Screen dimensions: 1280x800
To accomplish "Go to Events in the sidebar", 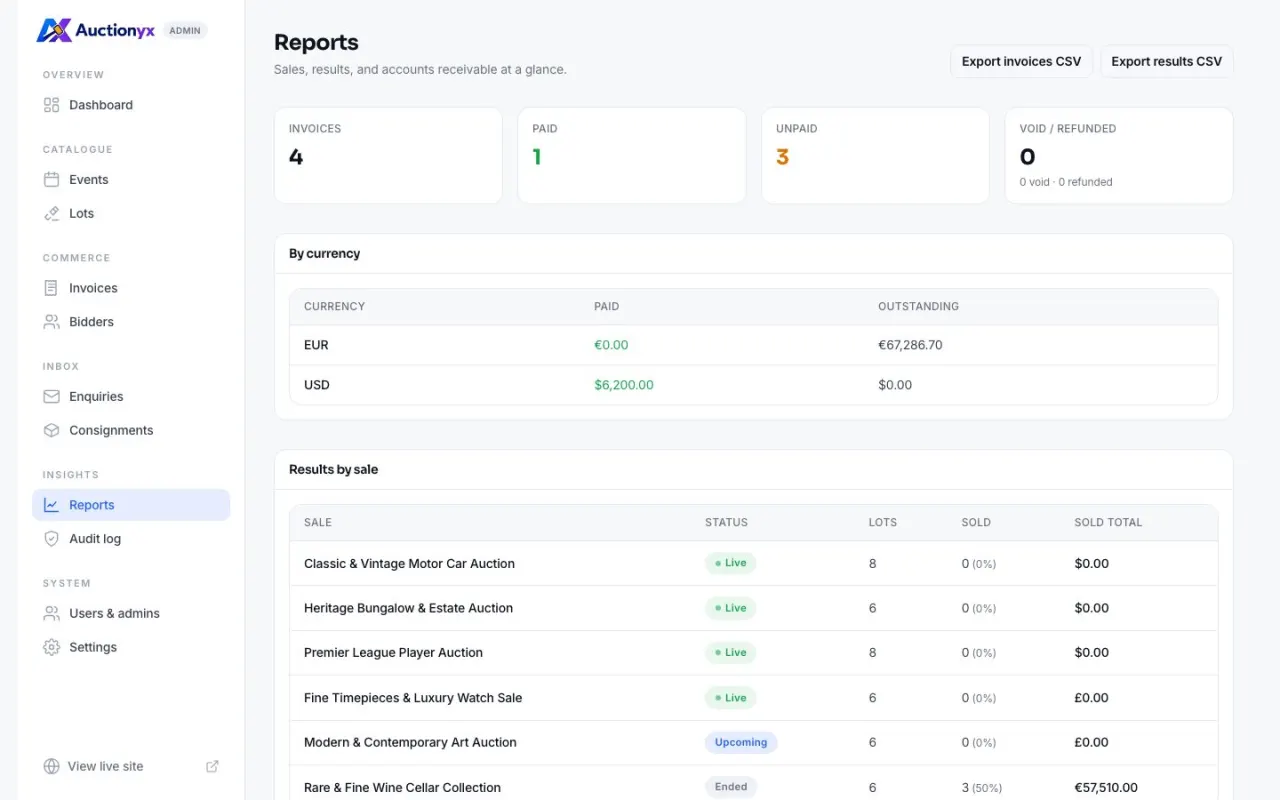I will (x=131, y=180).
